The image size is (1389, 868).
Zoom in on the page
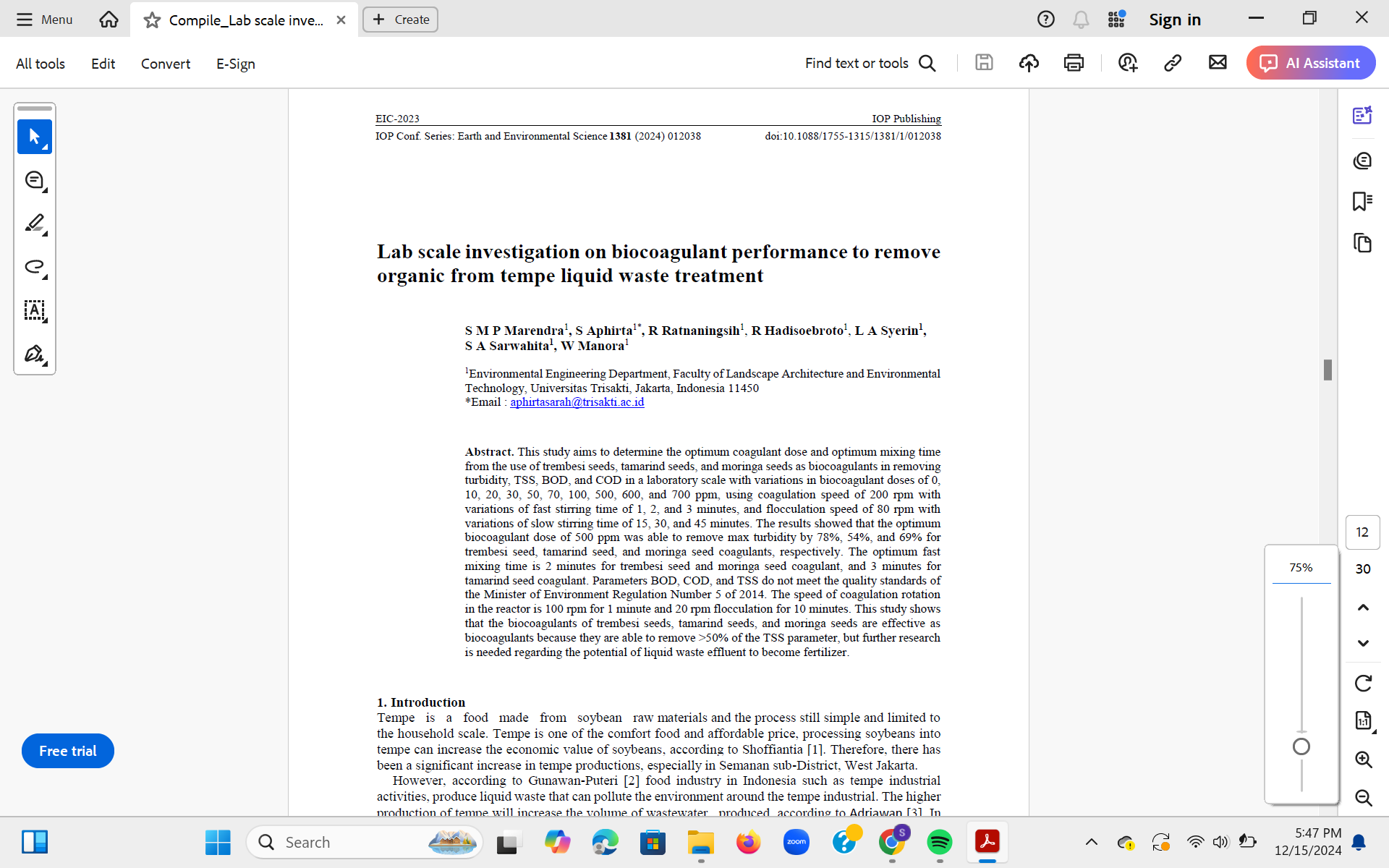(x=1363, y=759)
